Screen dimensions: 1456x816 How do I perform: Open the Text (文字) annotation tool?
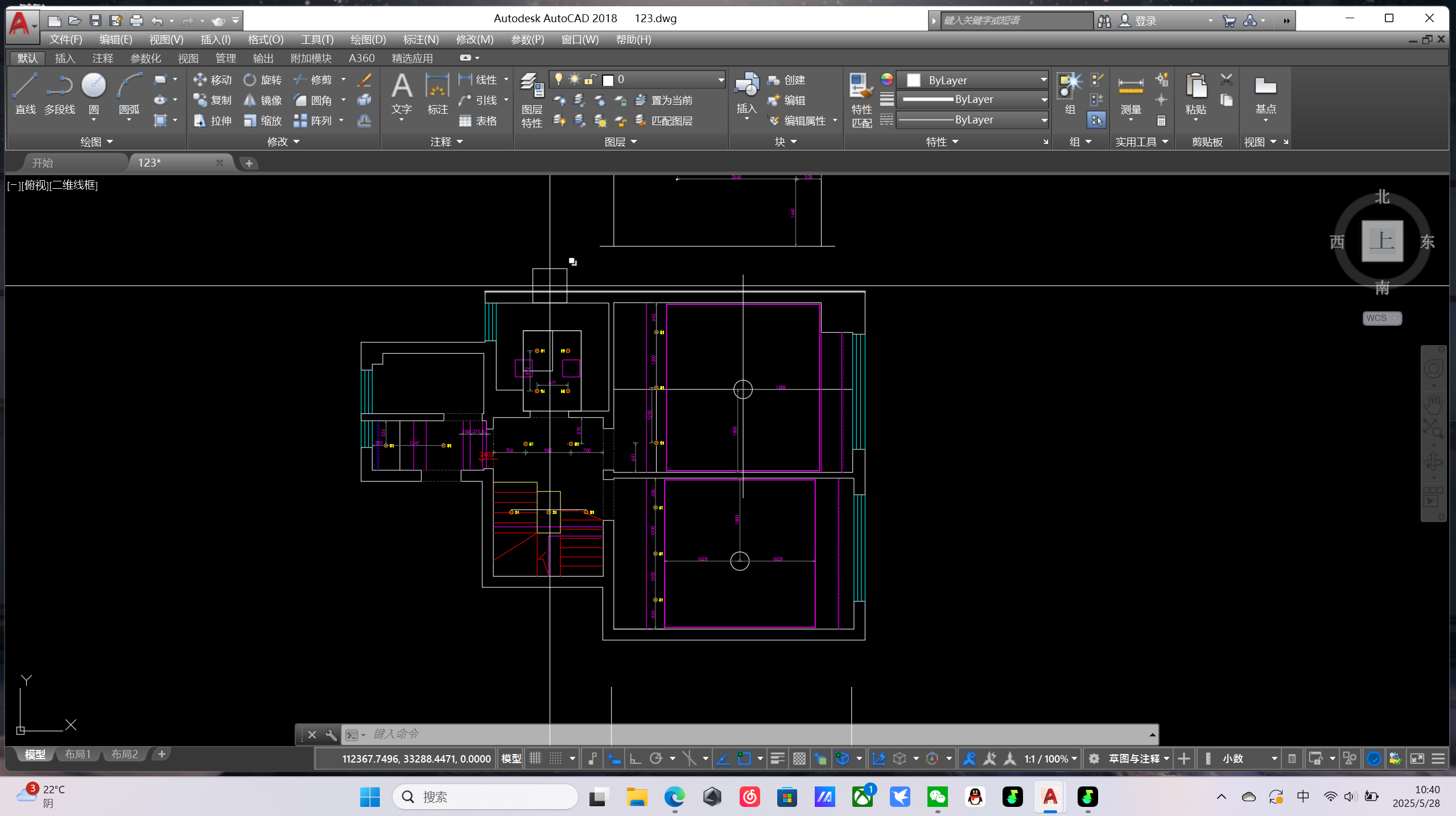402,87
